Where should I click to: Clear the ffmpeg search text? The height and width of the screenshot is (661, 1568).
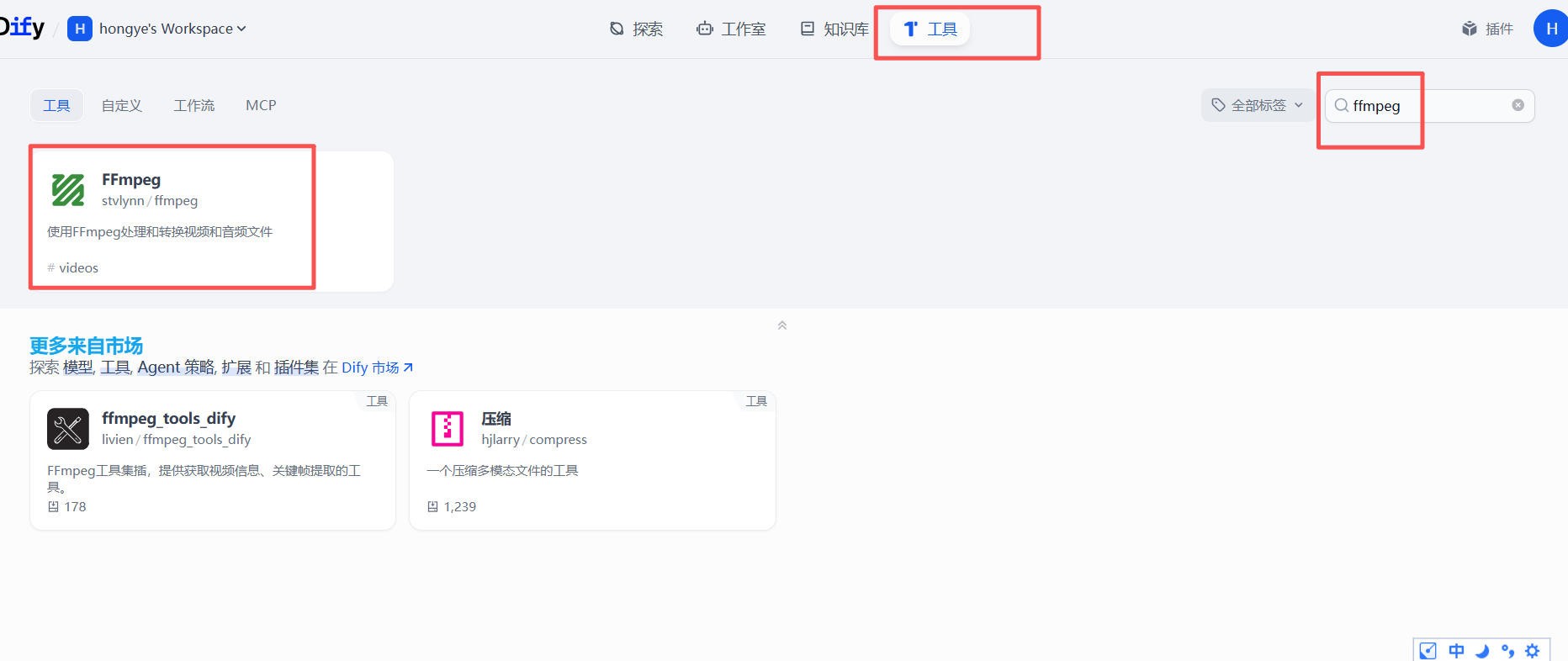click(x=1518, y=105)
